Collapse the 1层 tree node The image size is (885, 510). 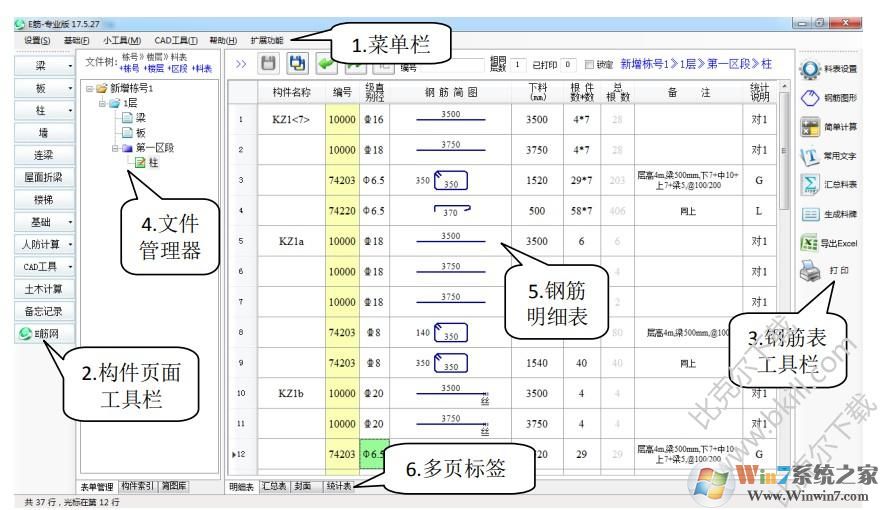click(x=102, y=103)
